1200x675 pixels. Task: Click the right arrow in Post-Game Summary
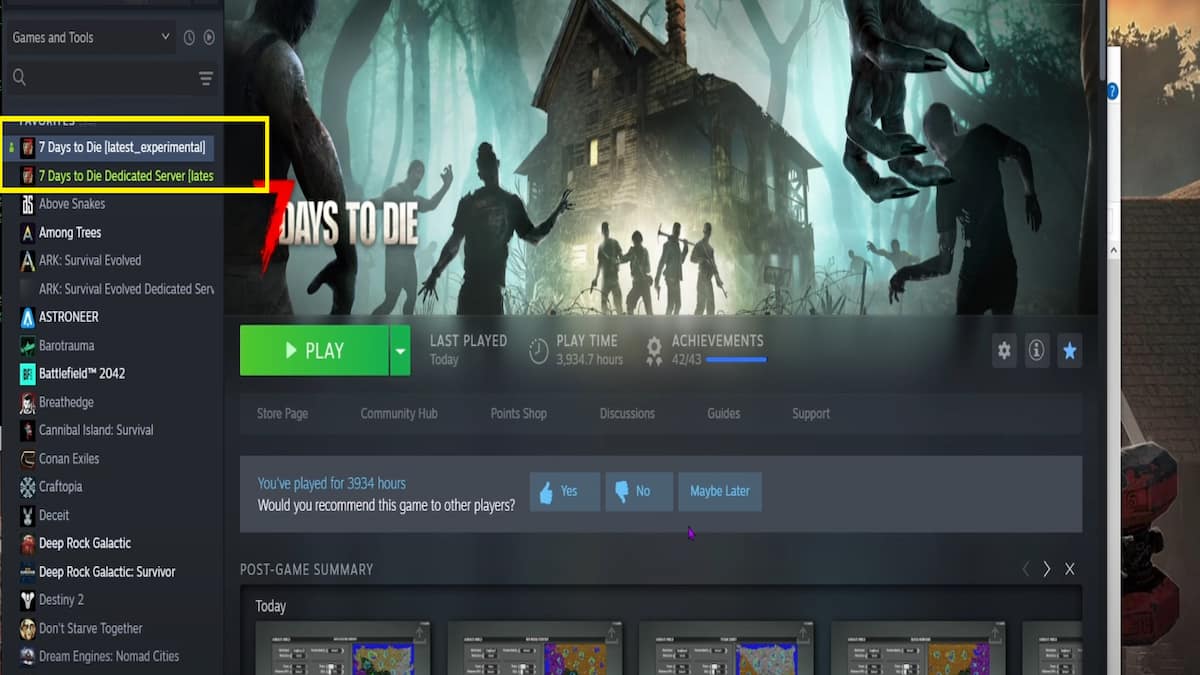(x=1046, y=569)
